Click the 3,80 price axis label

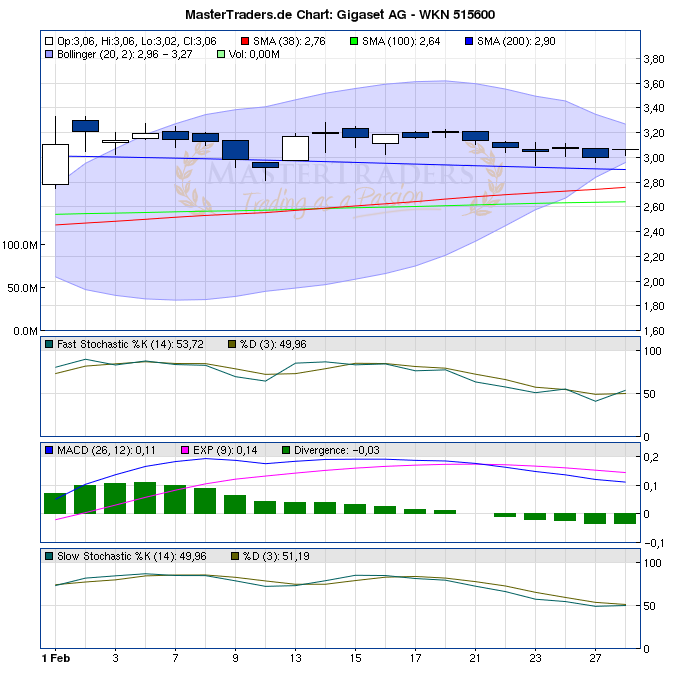click(x=654, y=59)
